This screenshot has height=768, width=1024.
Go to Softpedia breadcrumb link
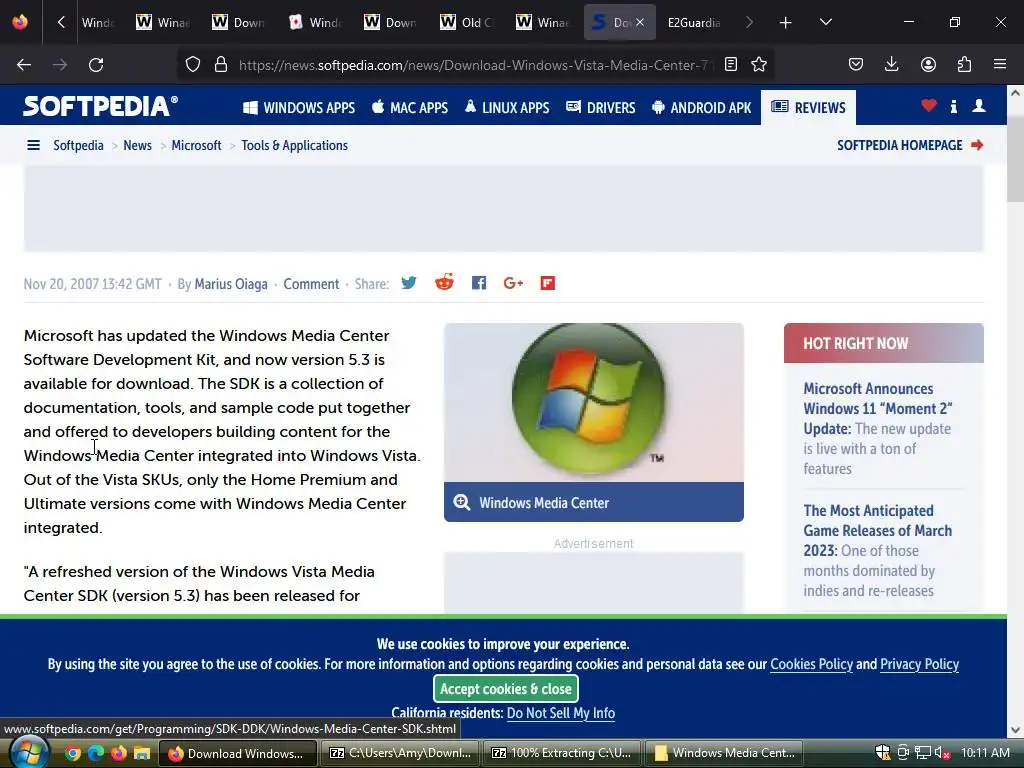click(x=78, y=145)
